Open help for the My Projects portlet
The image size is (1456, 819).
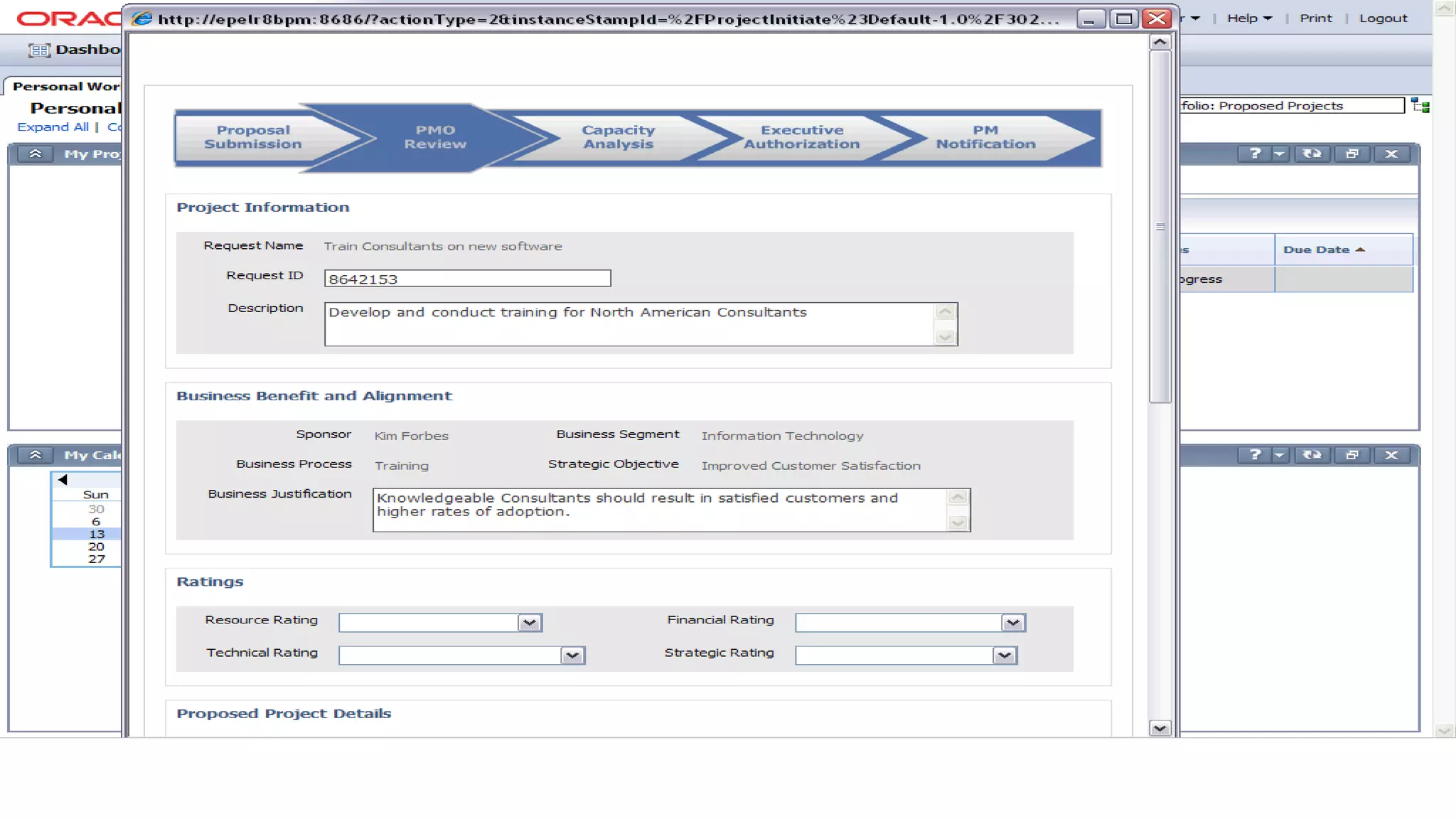[1255, 154]
